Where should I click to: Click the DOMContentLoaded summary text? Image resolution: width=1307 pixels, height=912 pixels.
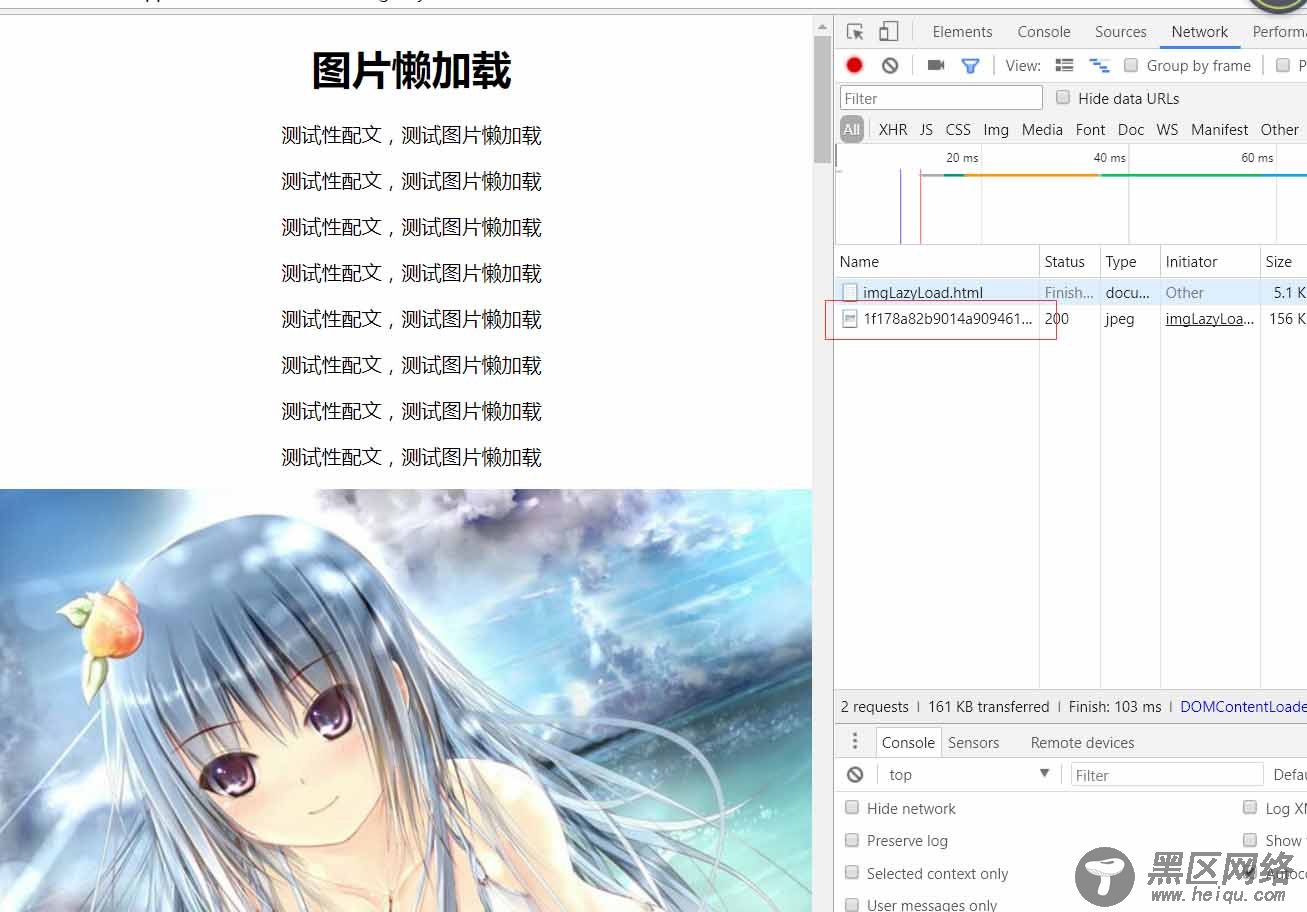(1243, 707)
